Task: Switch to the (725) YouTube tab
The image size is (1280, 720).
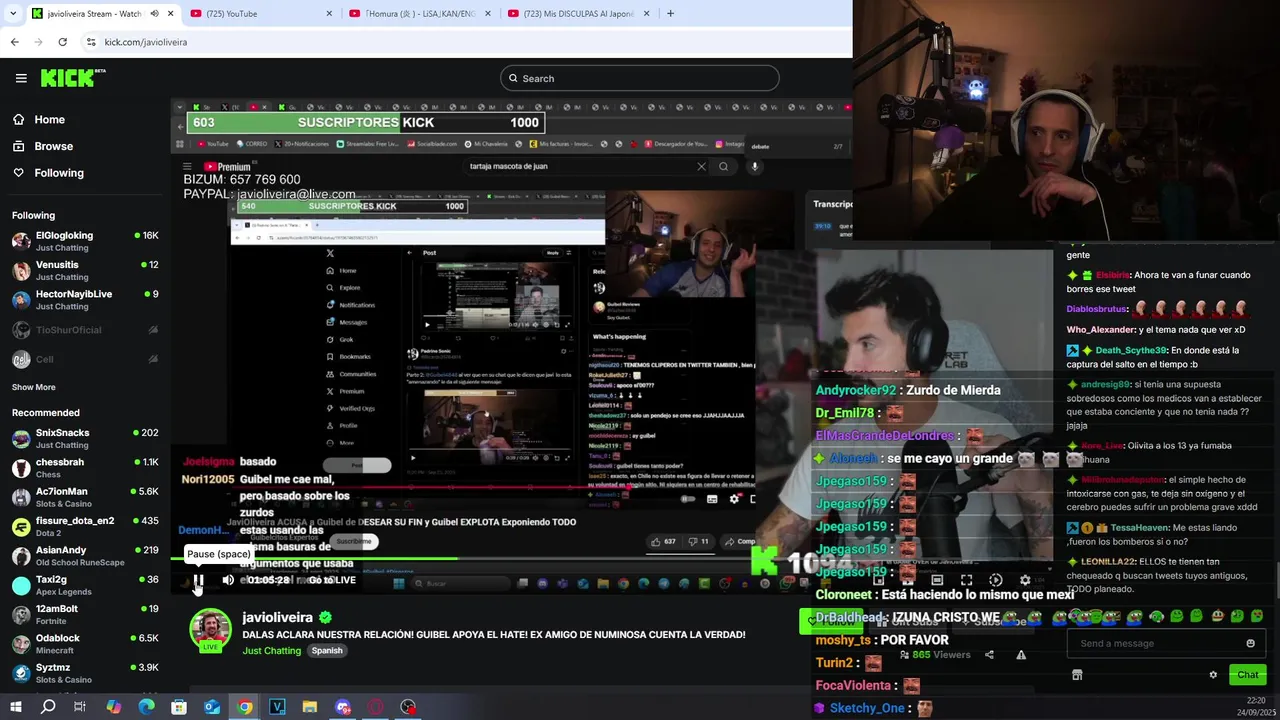Action: [260, 14]
